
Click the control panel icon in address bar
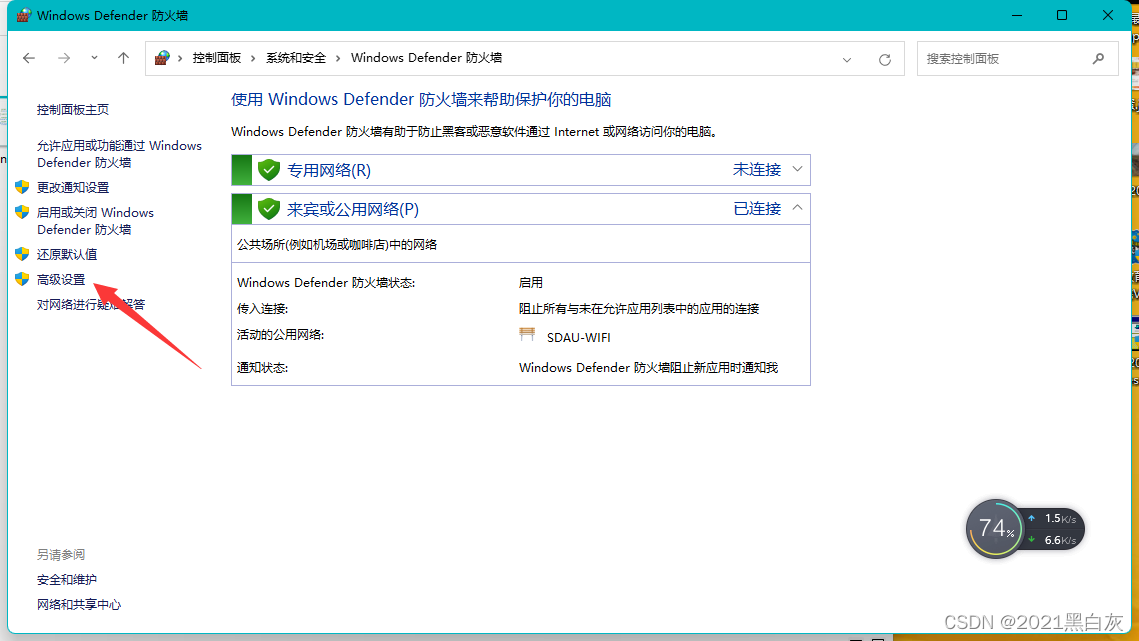(162, 57)
